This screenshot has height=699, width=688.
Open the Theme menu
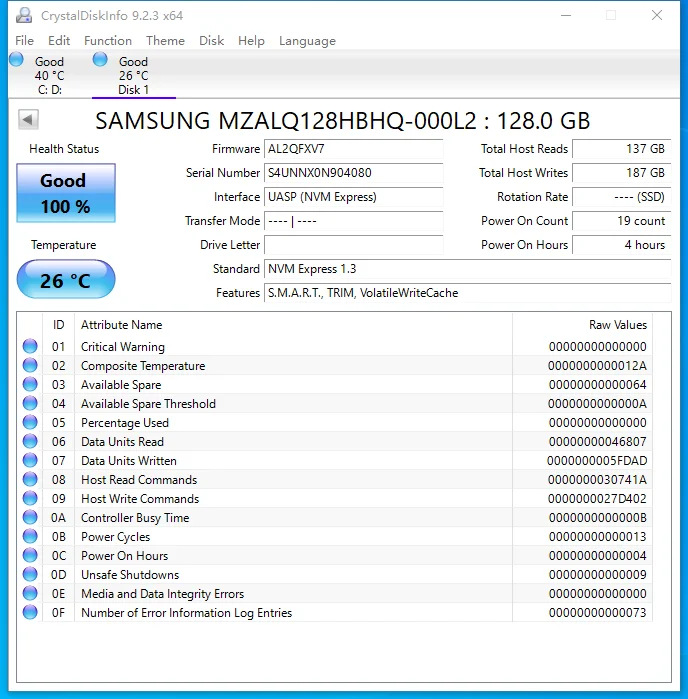coord(165,41)
